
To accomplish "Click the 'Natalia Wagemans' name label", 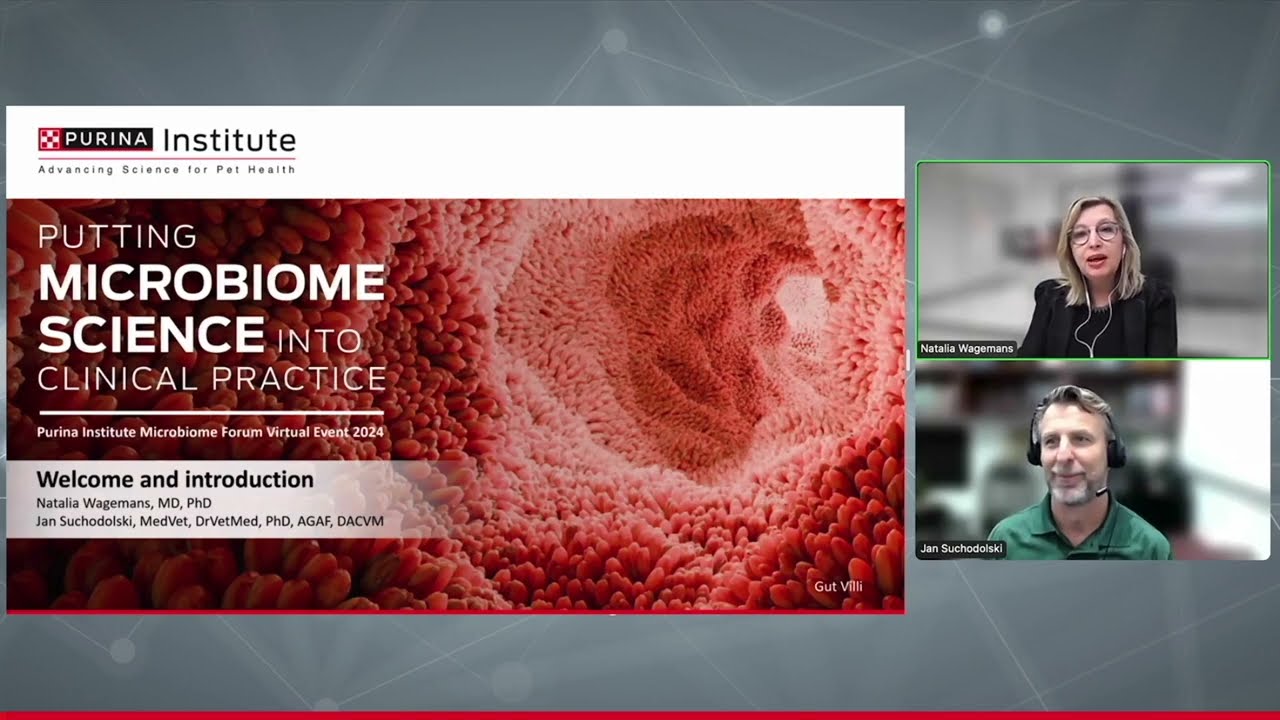I will 966,348.
